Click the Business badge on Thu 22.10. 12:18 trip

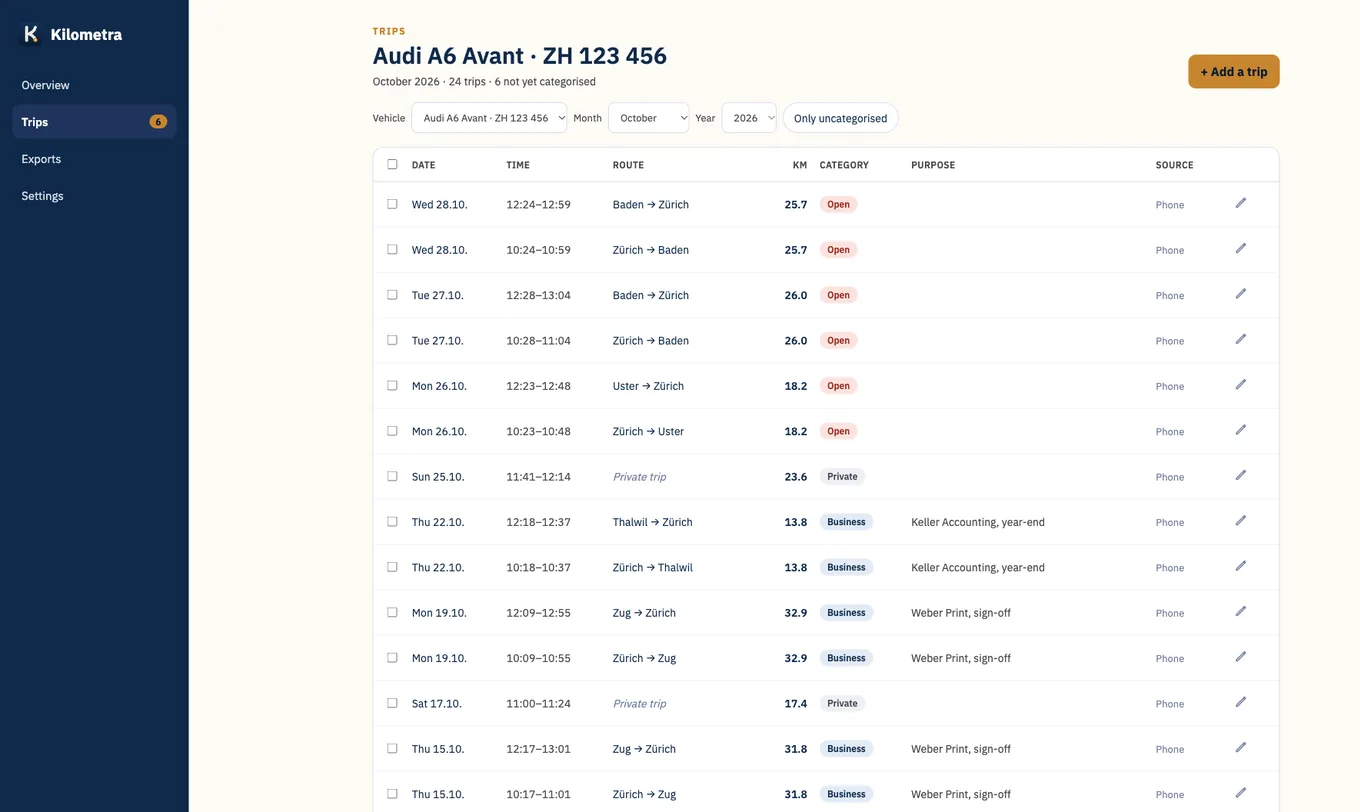tap(846, 522)
